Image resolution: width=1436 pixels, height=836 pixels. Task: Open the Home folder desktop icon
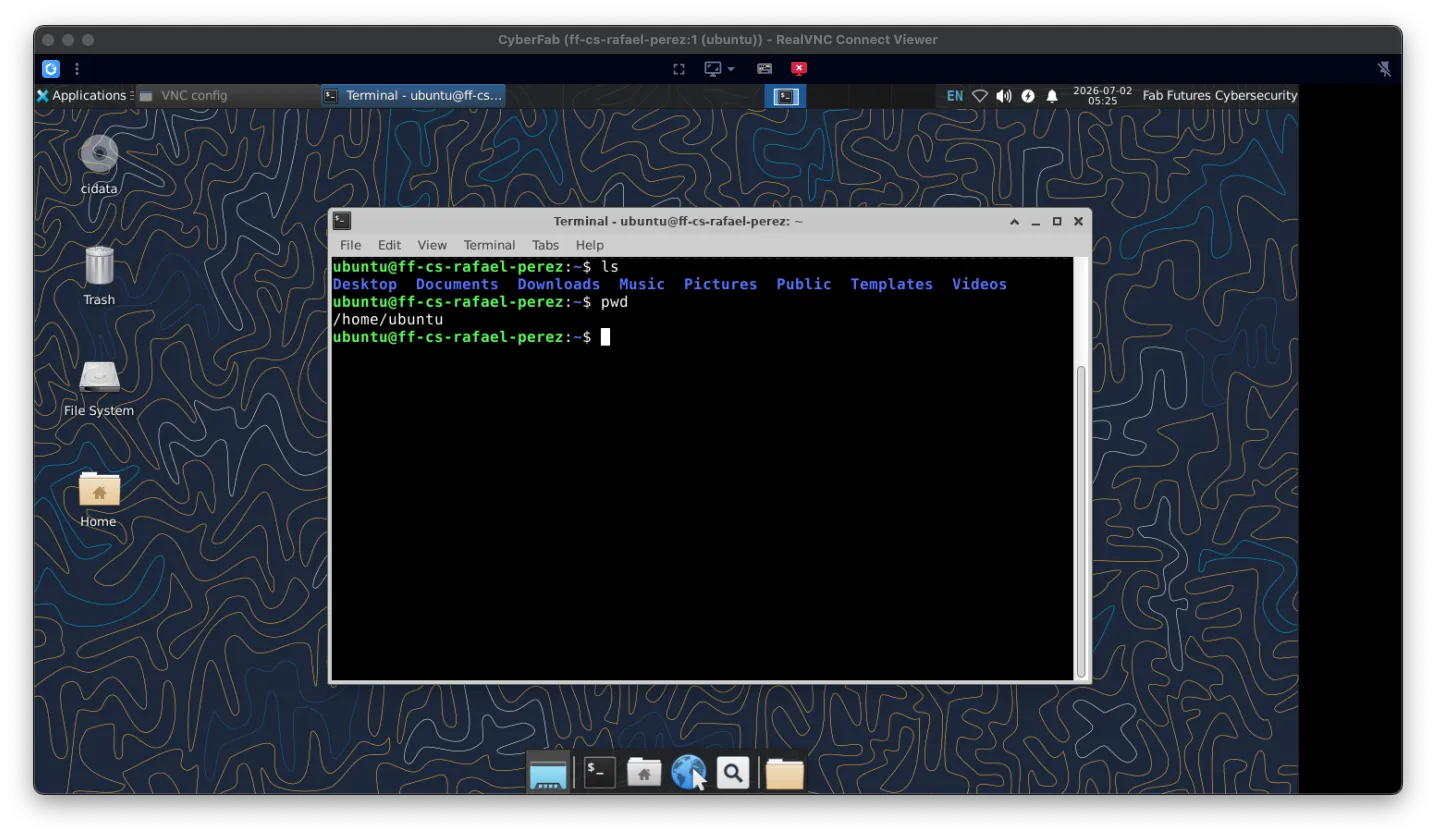(99, 489)
